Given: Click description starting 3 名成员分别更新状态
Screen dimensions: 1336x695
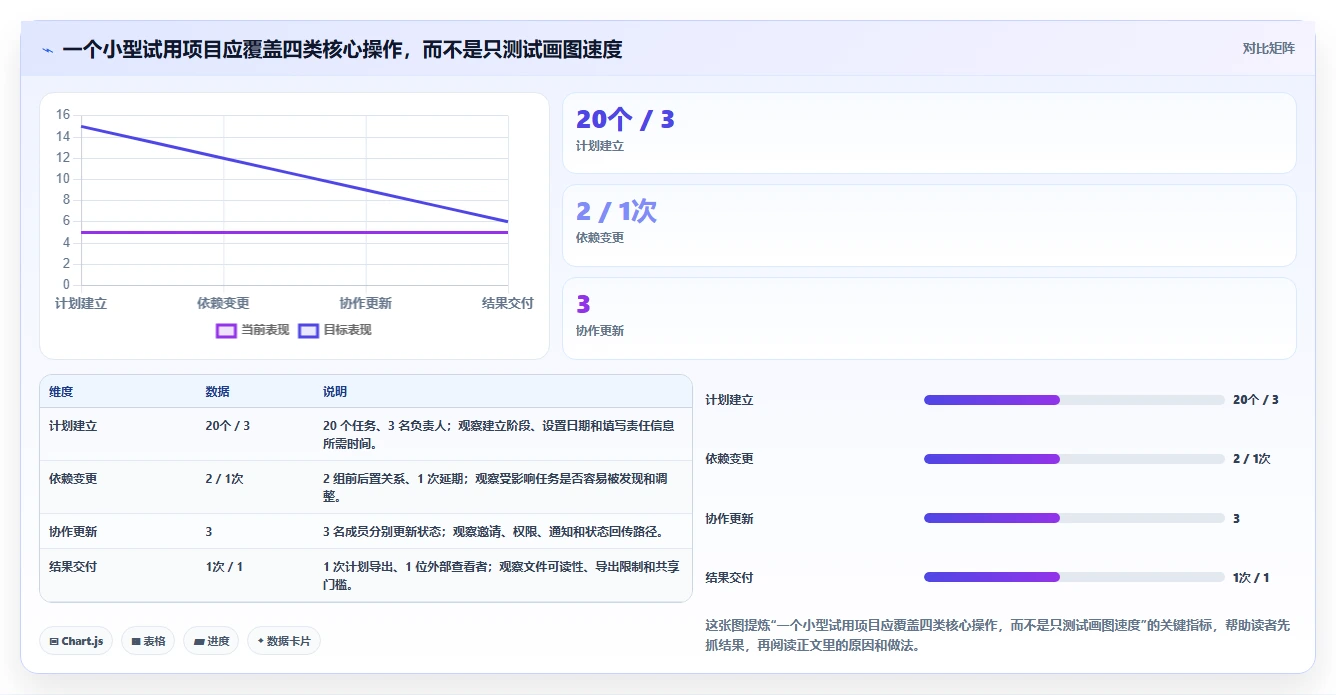Looking at the screenshot, I should pyautogui.click(x=493, y=532).
